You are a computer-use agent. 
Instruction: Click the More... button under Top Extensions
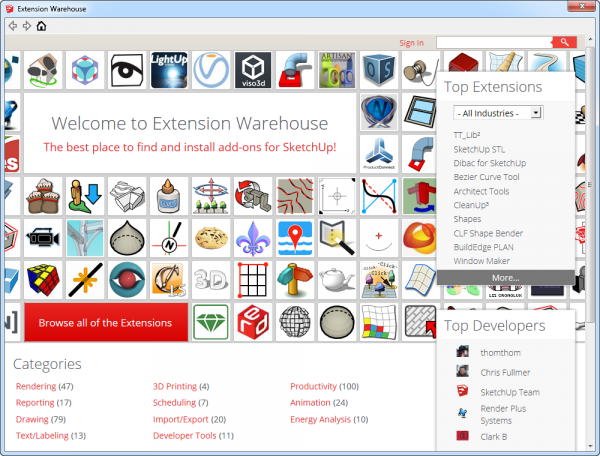[x=505, y=278]
